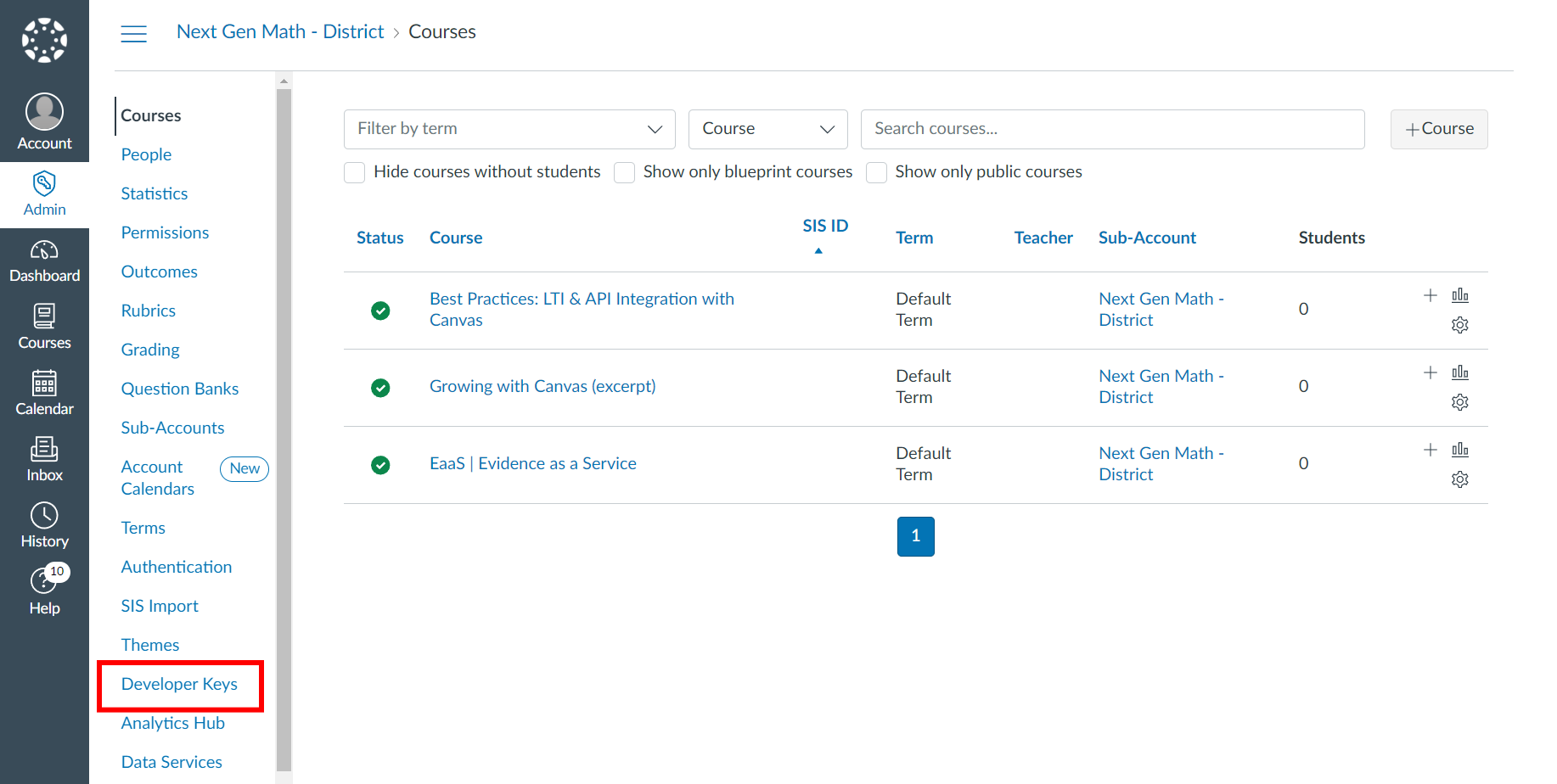The height and width of the screenshot is (784, 1557).
Task: Open Sub-Accounts in account navigation
Action: click(172, 428)
